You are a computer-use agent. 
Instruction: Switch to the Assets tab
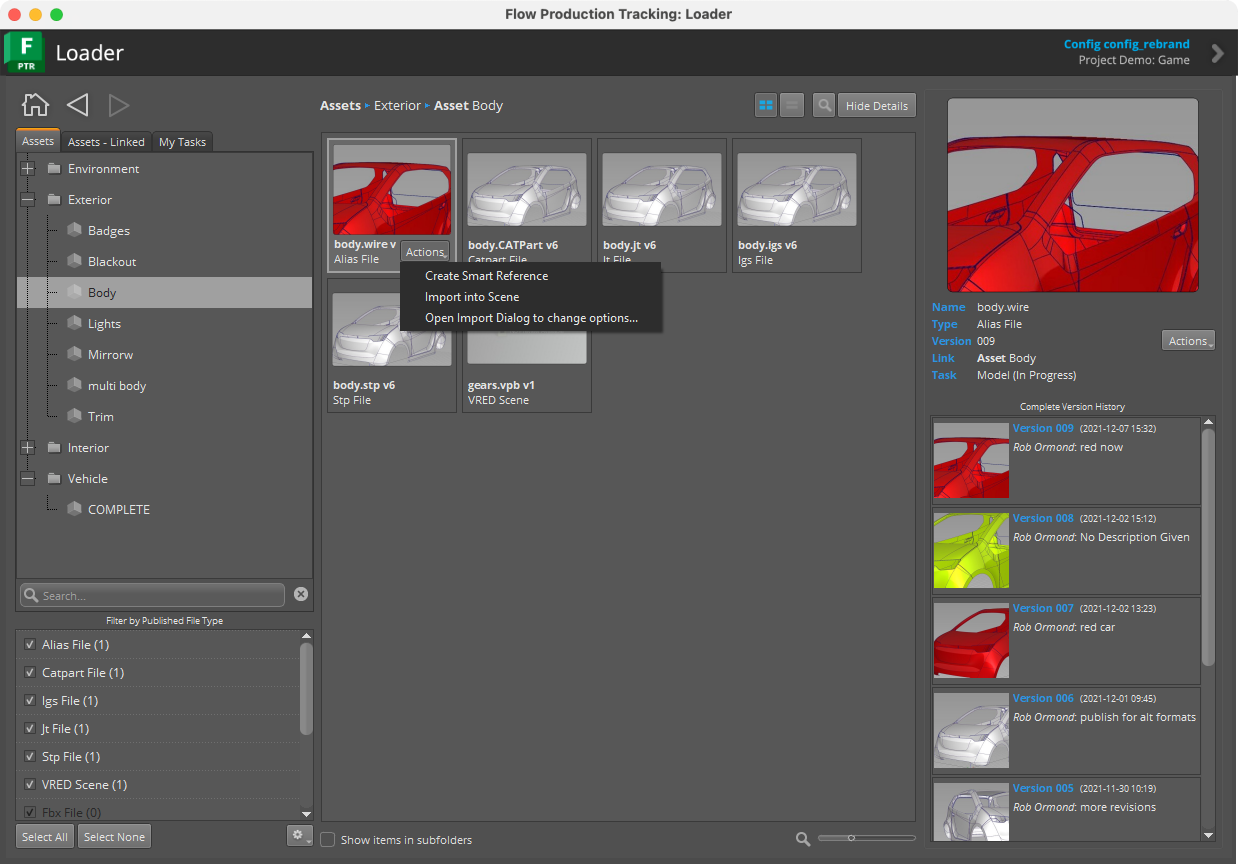click(x=38, y=141)
